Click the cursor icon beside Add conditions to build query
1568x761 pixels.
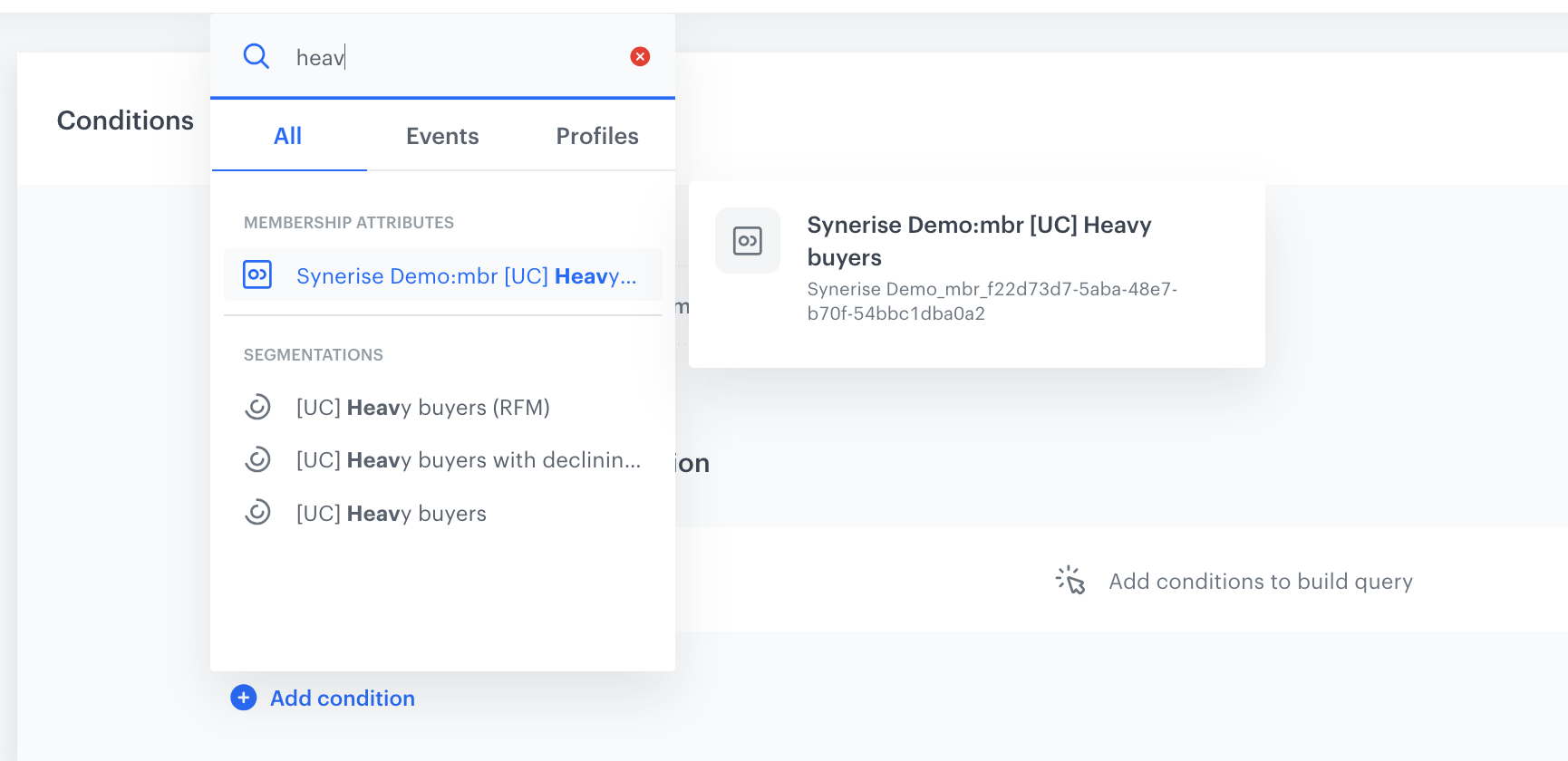(1070, 581)
